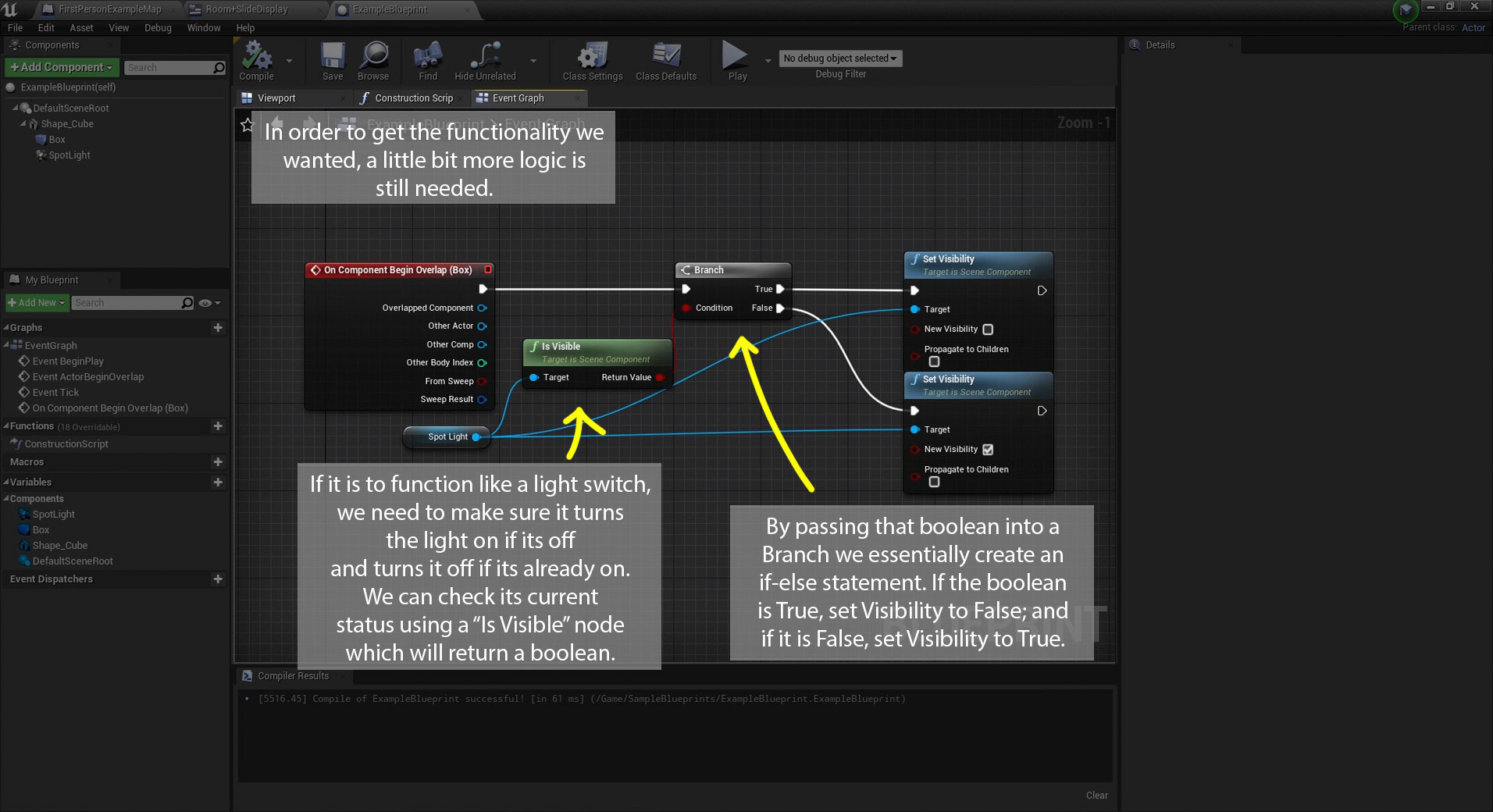This screenshot has height=812, width=1493.
Task: Click the Sweep Result output pin
Action: pyautogui.click(x=482, y=400)
